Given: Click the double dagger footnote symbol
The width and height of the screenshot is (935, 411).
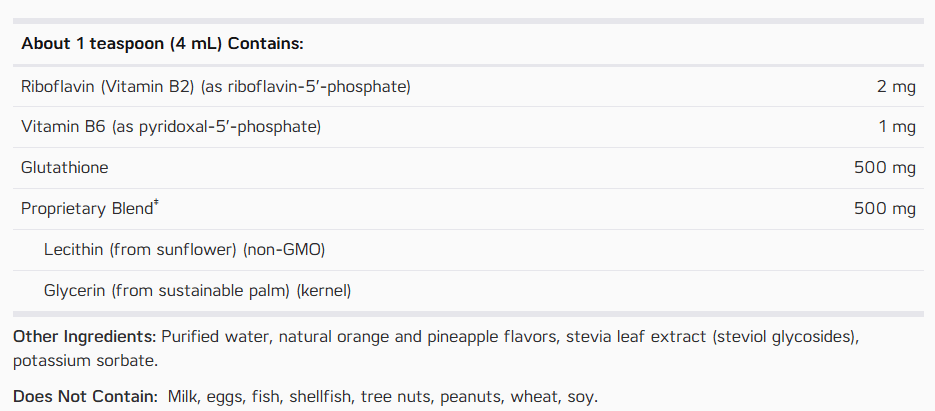Looking at the screenshot, I should (156, 205).
